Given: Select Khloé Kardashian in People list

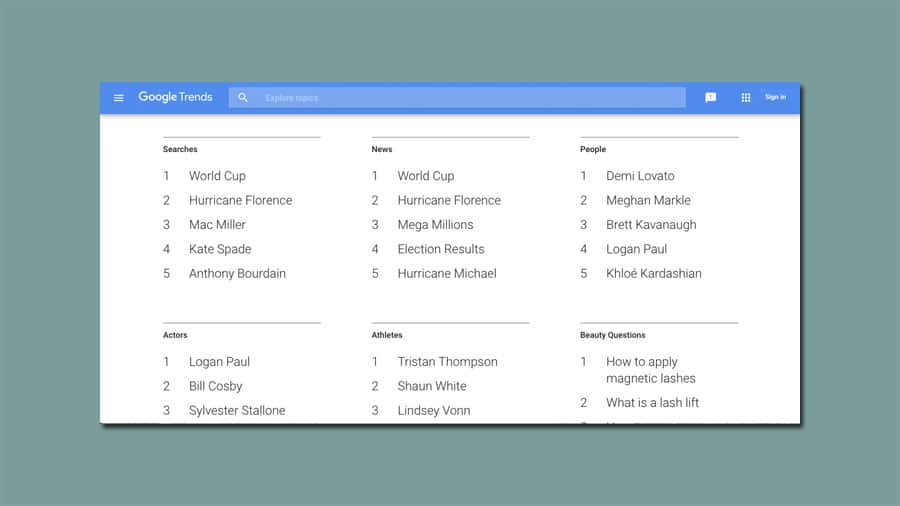Looking at the screenshot, I should pyautogui.click(x=654, y=274).
